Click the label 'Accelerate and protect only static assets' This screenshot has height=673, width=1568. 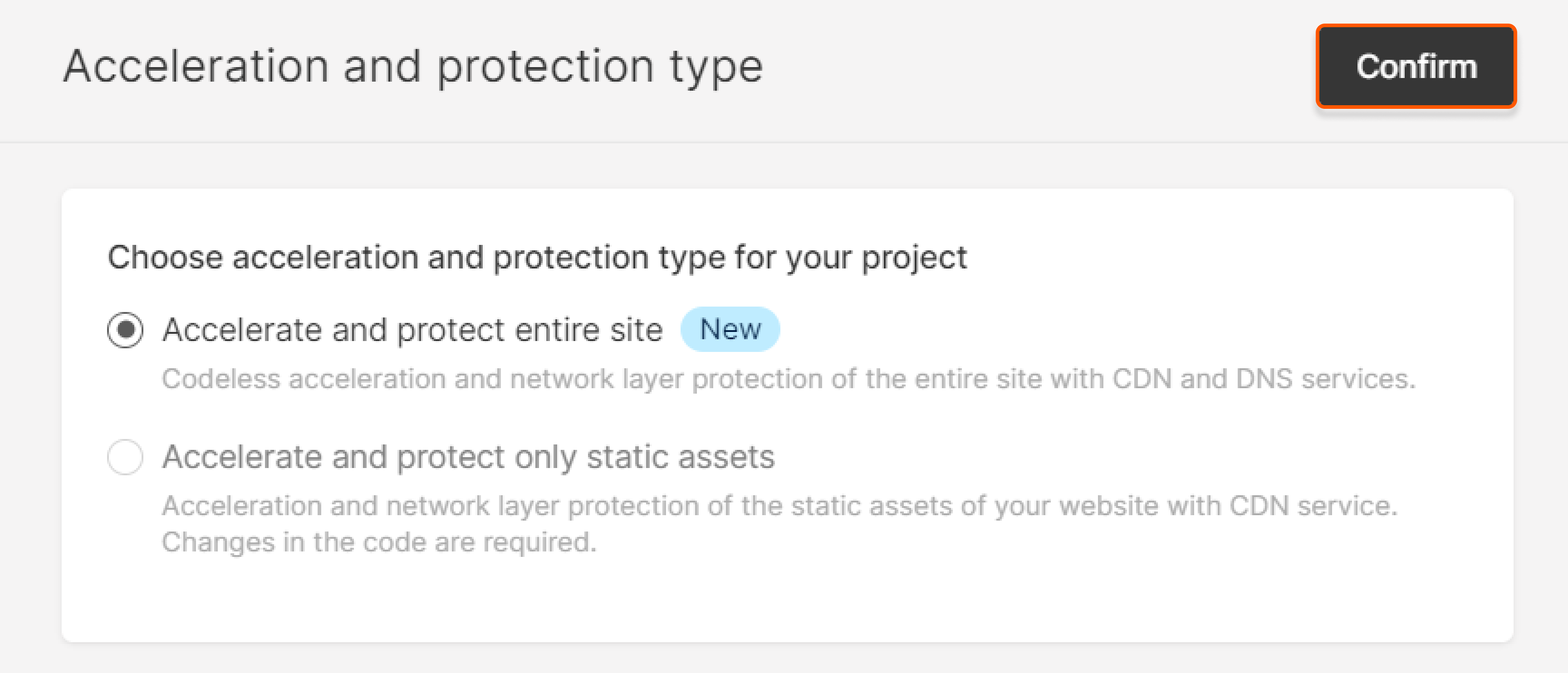[469, 457]
